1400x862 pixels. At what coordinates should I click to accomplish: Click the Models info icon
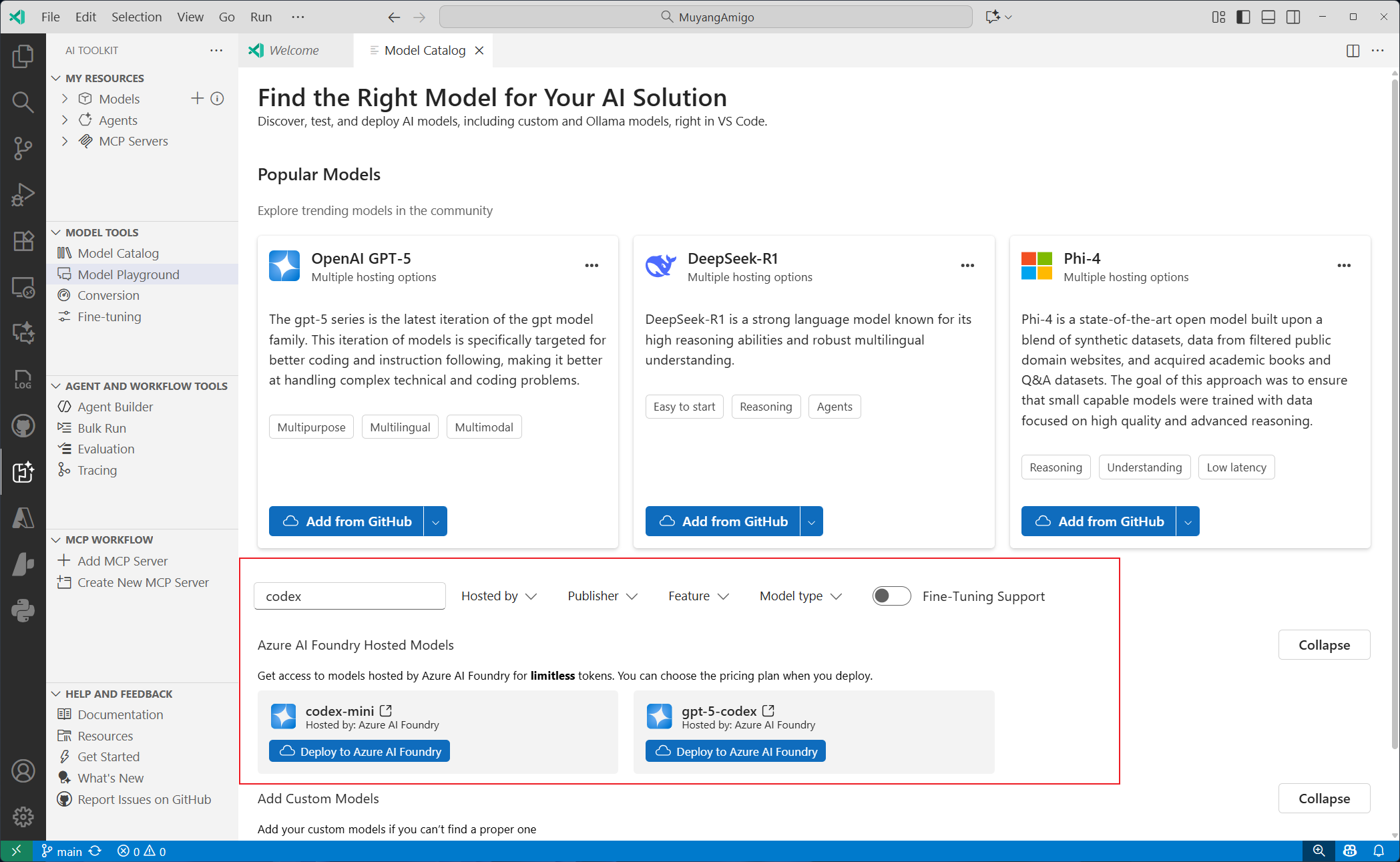pyautogui.click(x=217, y=99)
